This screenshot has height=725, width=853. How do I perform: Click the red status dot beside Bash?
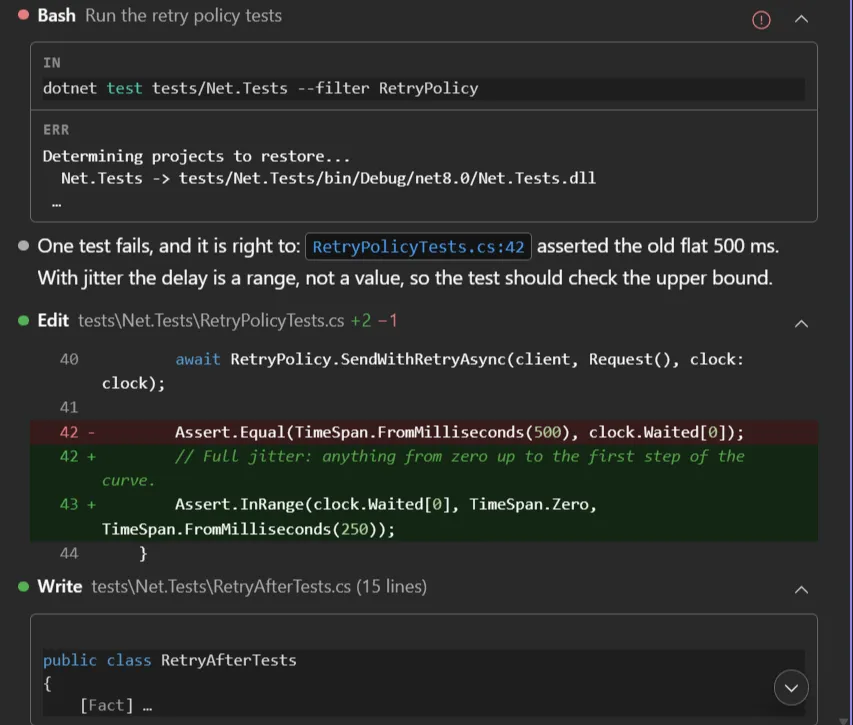23,15
